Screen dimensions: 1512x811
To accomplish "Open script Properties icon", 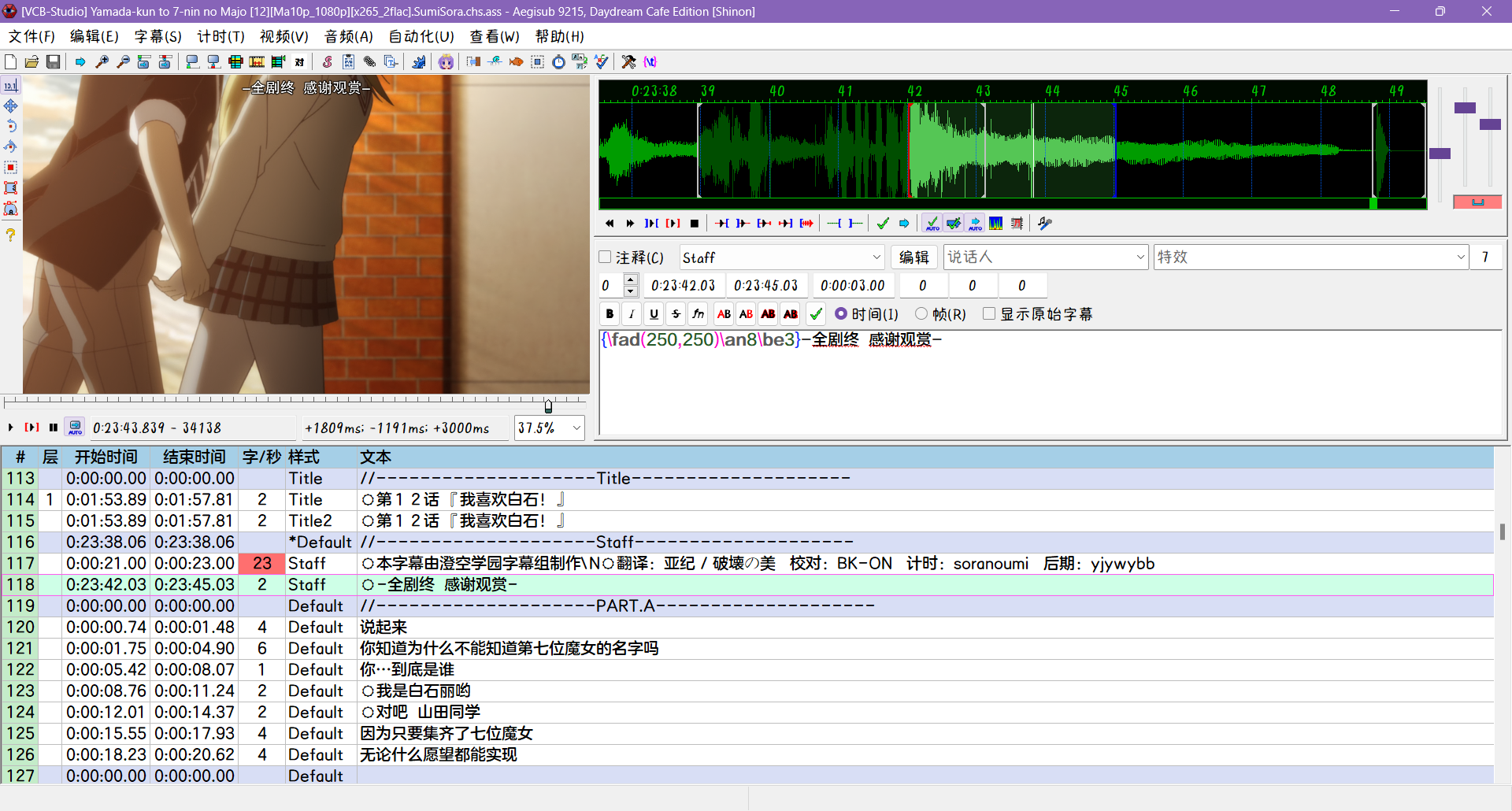I will [x=348, y=62].
